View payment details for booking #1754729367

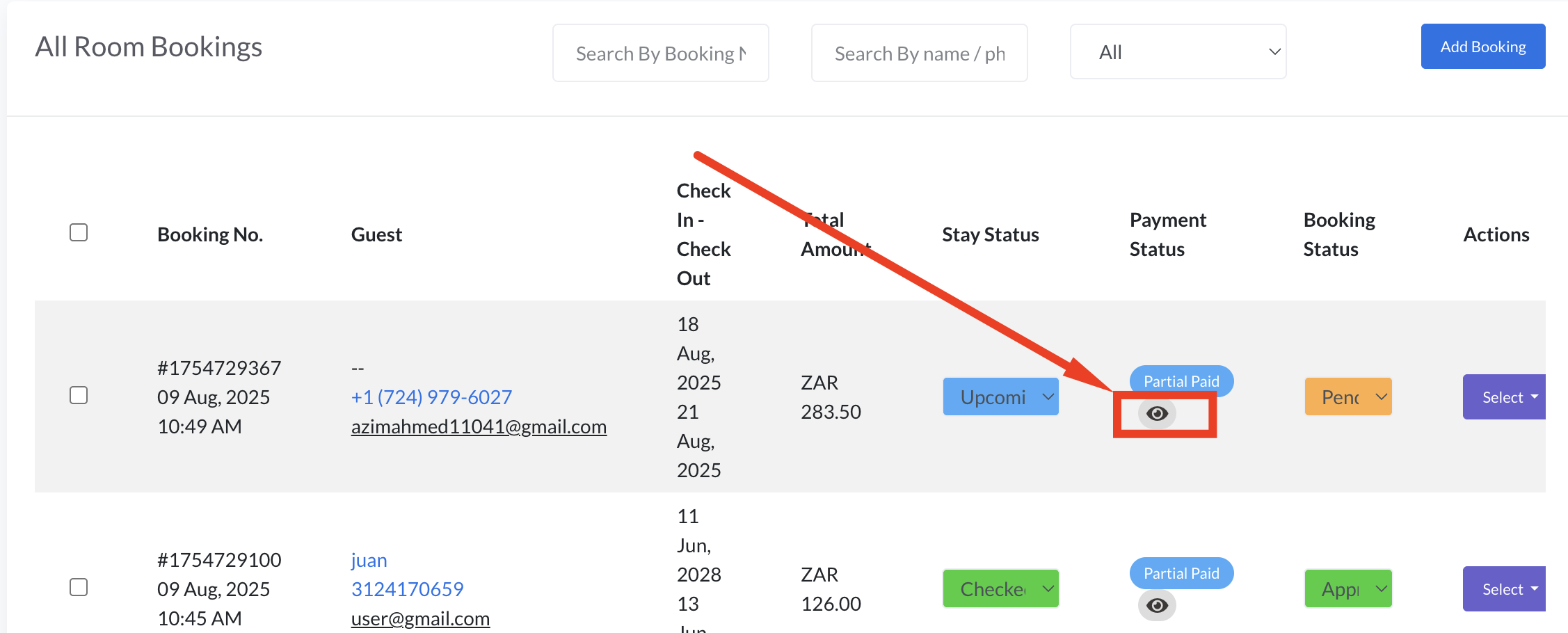pyautogui.click(x=1157, y=413)
